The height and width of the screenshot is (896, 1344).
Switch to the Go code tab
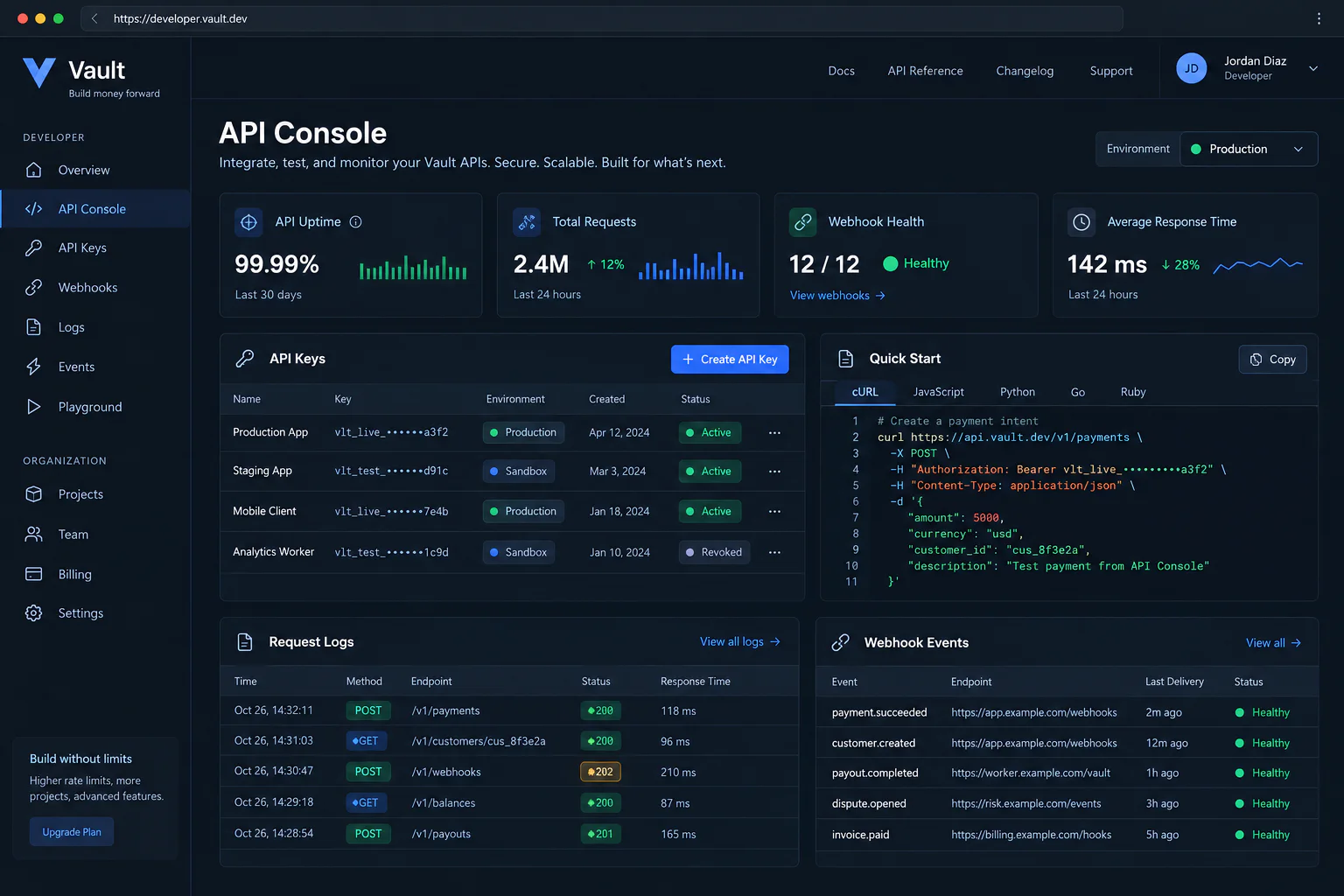click(1078, 392)
